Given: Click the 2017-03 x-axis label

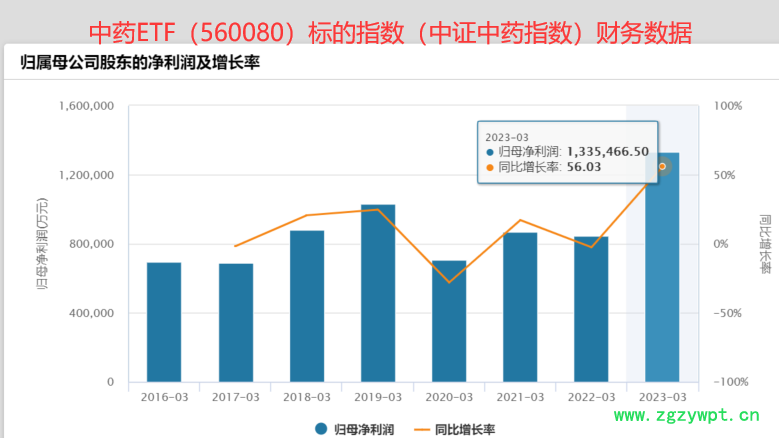Looking at the screenshot, I should 236,397.
